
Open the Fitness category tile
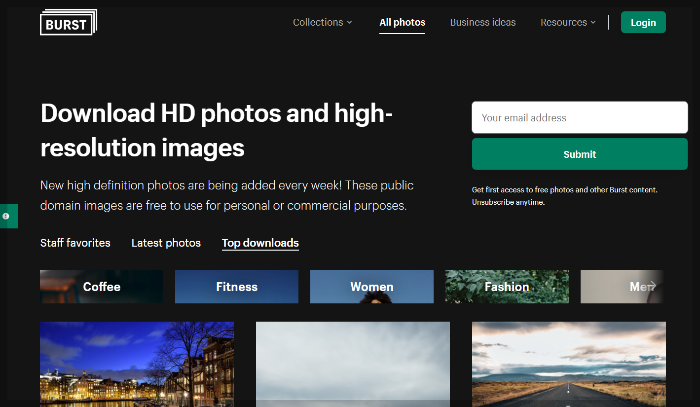[237, 287]
